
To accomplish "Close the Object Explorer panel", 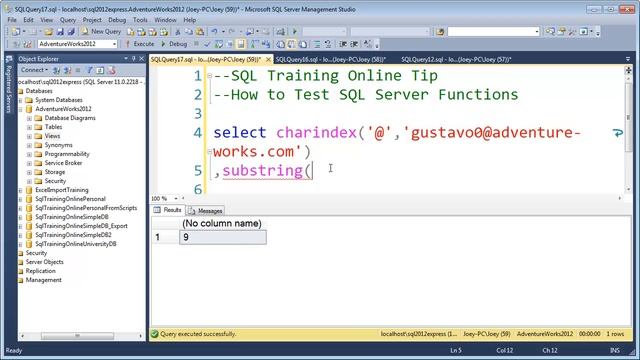I will 141,59.
